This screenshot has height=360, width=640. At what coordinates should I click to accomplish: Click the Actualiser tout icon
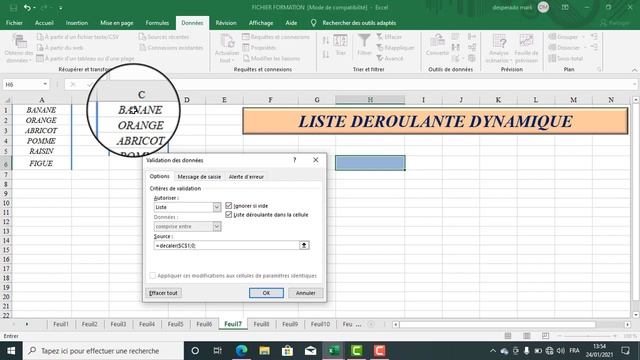coord(227,42)
